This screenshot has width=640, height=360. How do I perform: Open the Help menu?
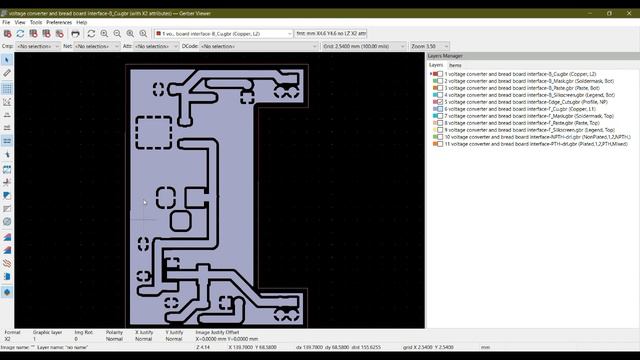click(82, 22)
